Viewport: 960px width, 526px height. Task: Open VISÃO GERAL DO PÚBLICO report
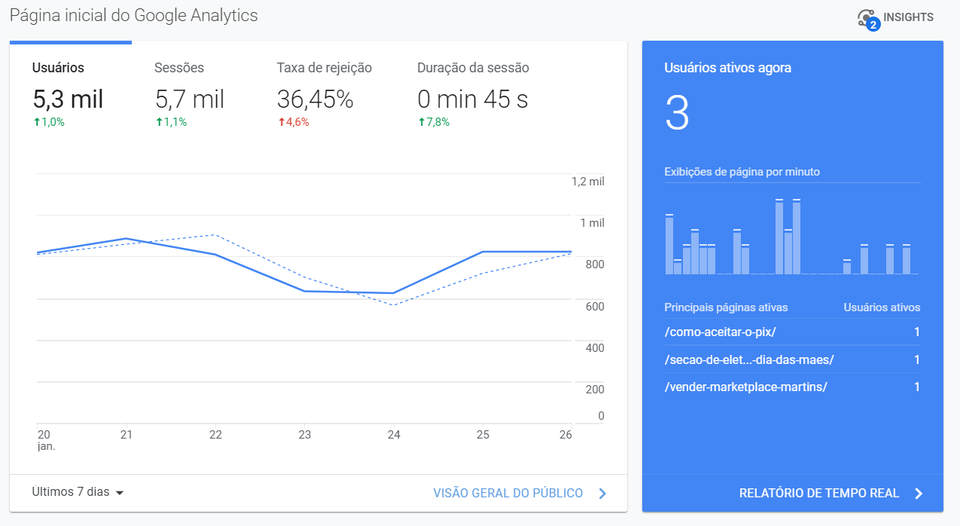[x=508, y=493]
